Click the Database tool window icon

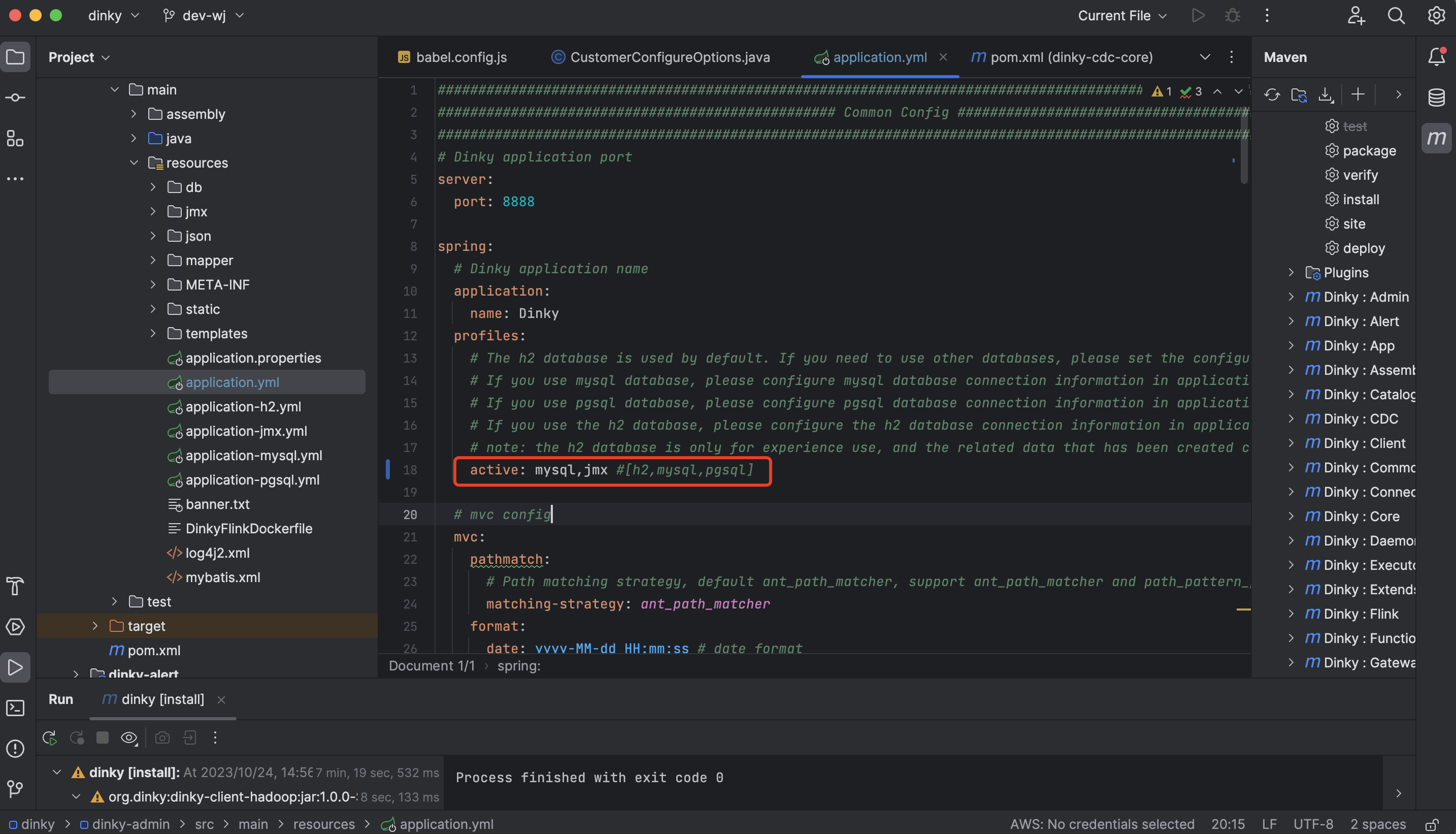pos(1436,98)
